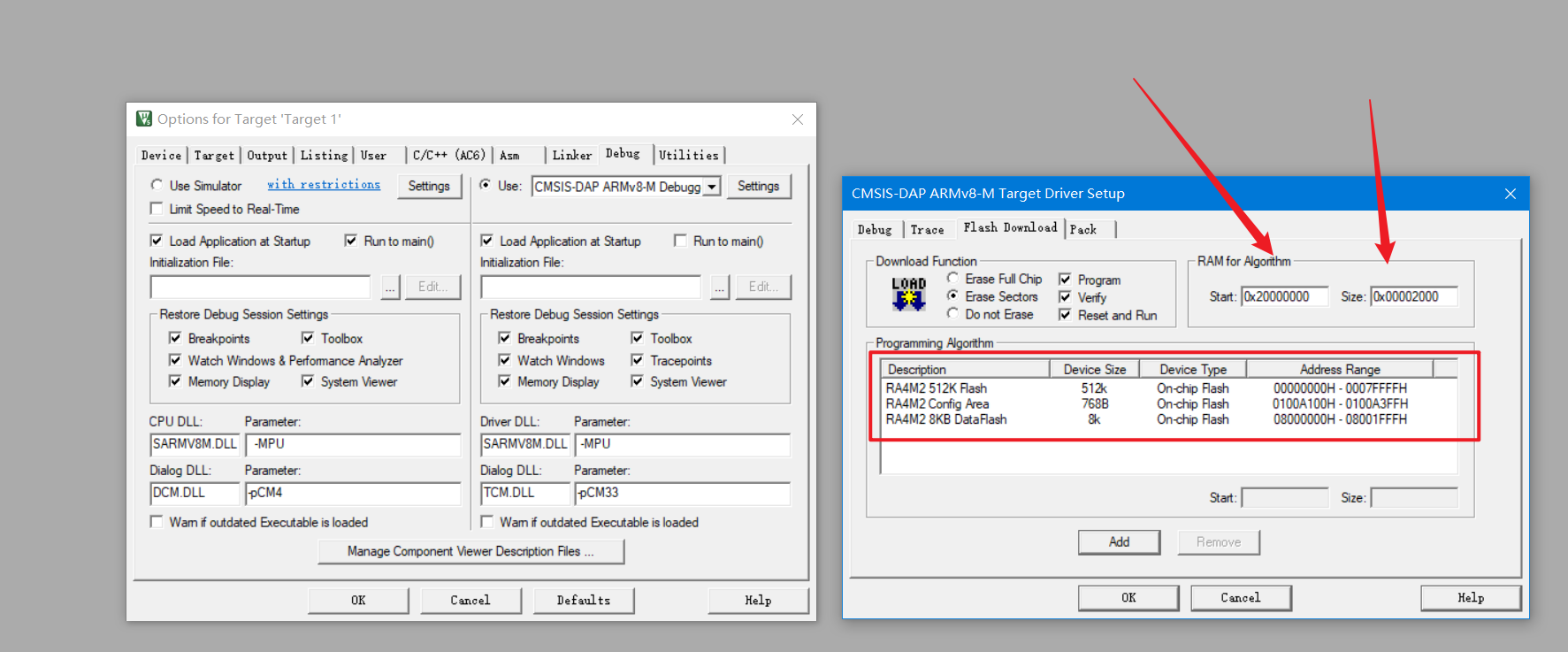The image size is (1568, 652).
Task: Select the Do not Erase option
Action: click(x=952, y=314)
